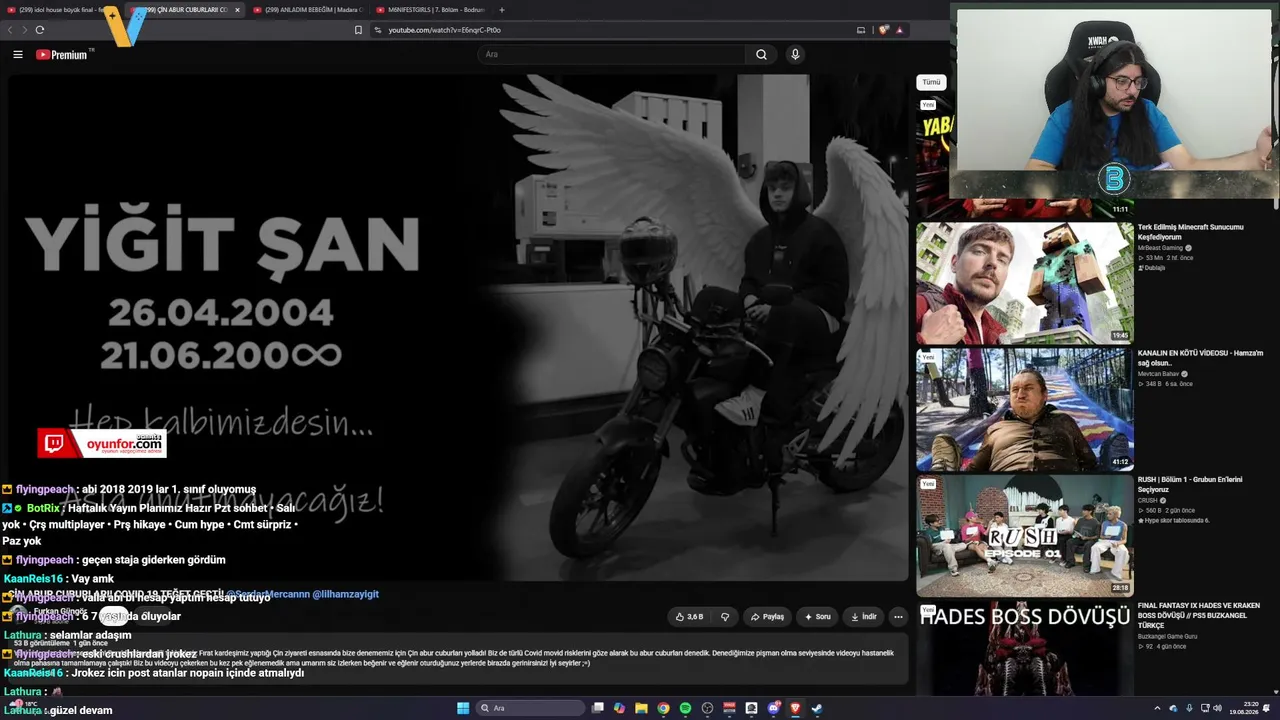
Task: Open the @lilhamzayigit mention link
Action: [346, 594]
